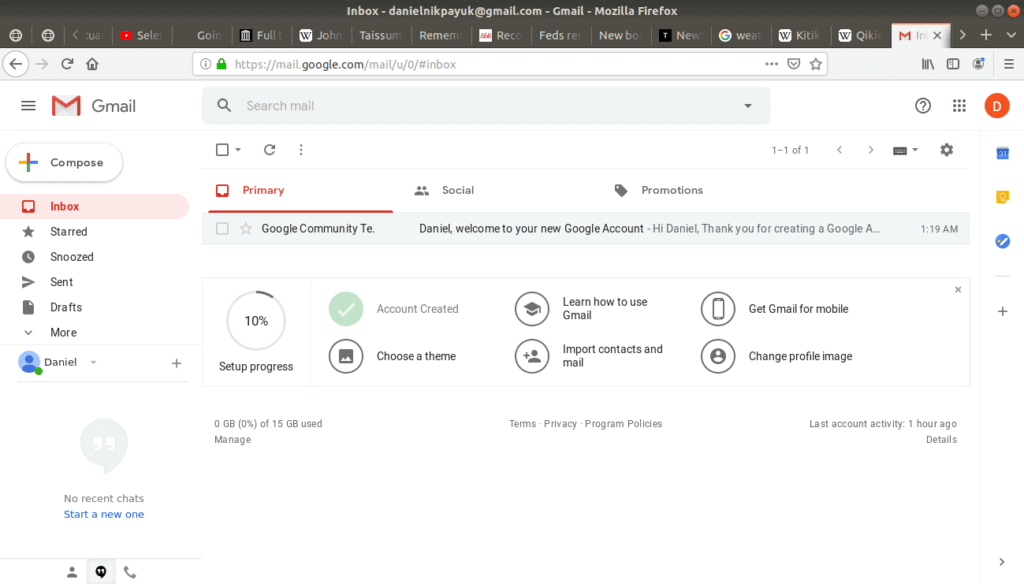Switch to the Promotions tab
Viewport: 1024px width, 584px height.
click(672, 190)
